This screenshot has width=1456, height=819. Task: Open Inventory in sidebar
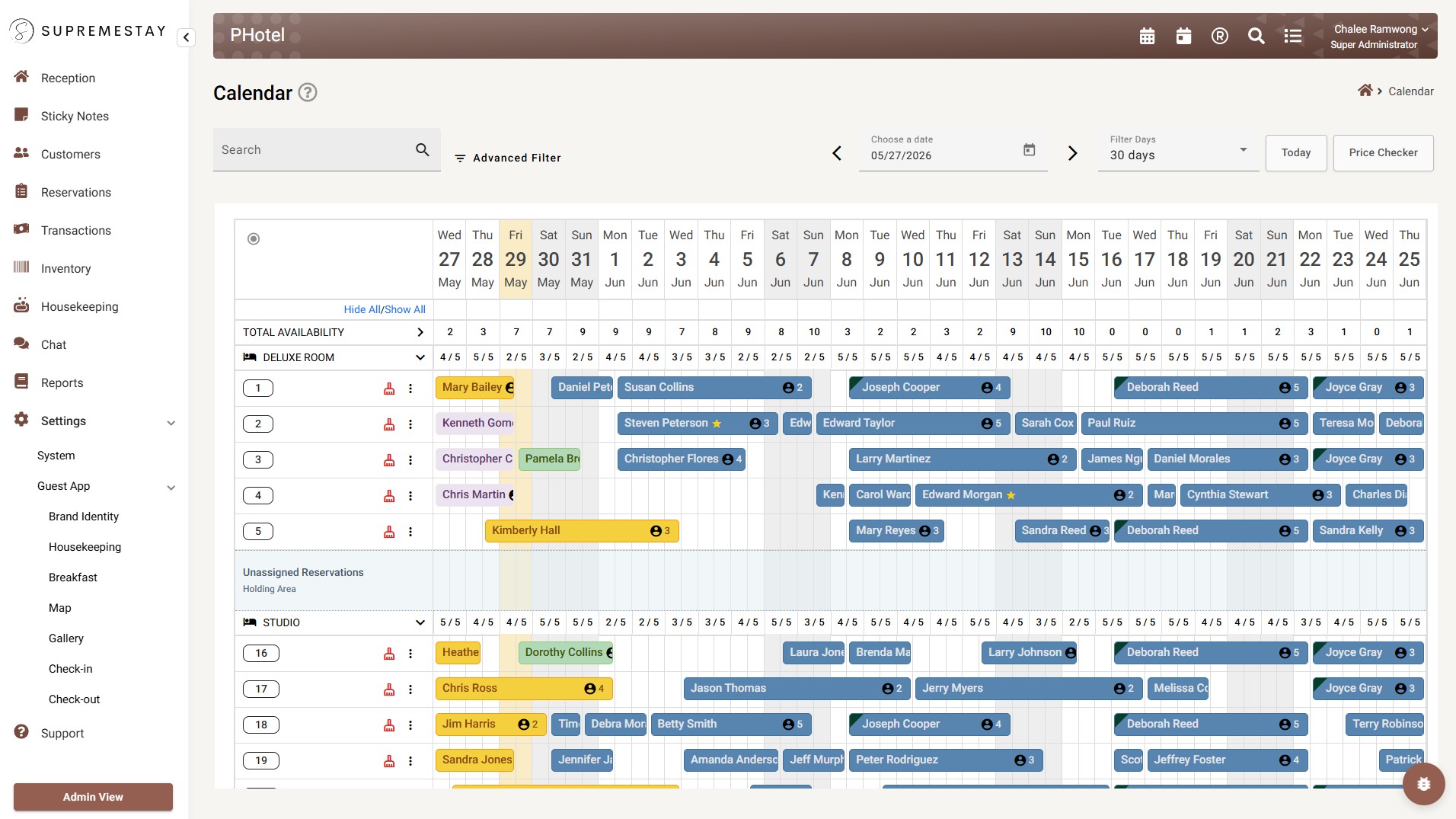(65, 268)
